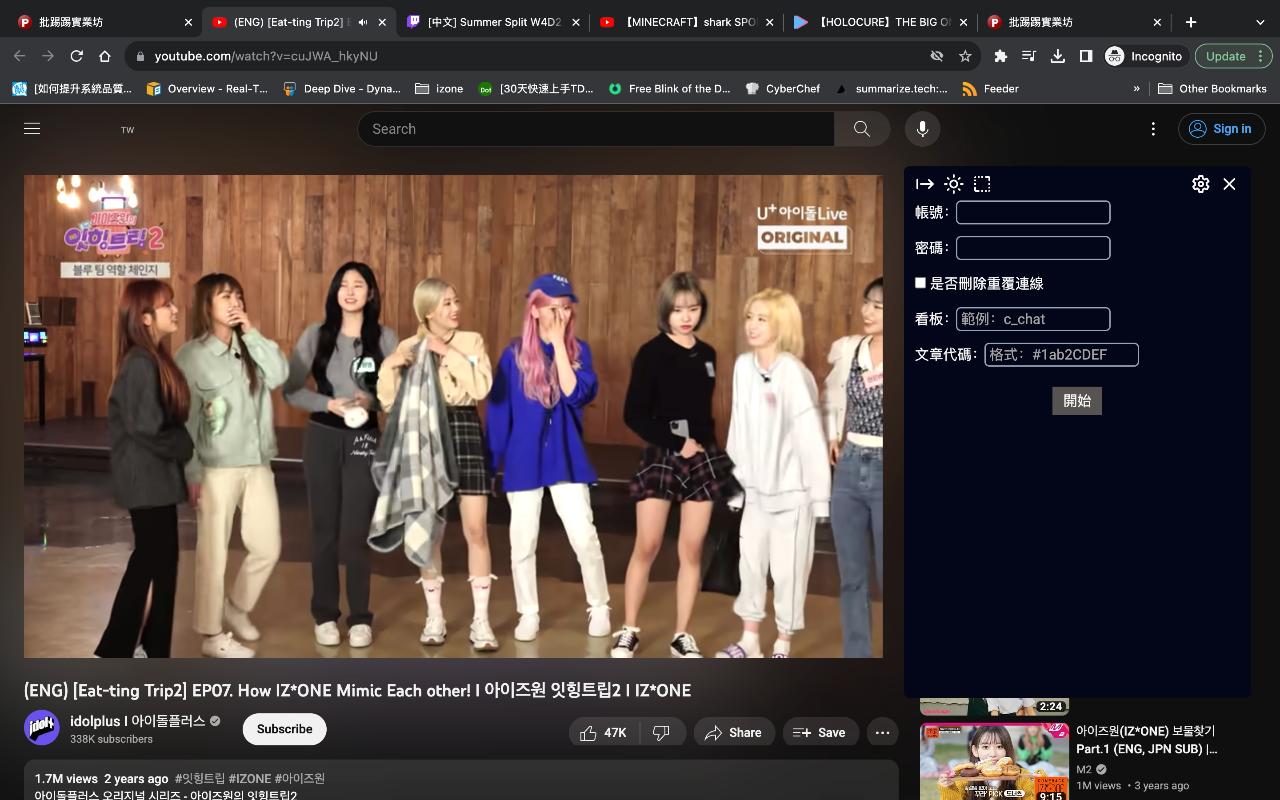The width and height of the screenshot is (1280, 800).
Task: Open the YouTube hamburger guide menu
Action: click(x=32, y=129)
